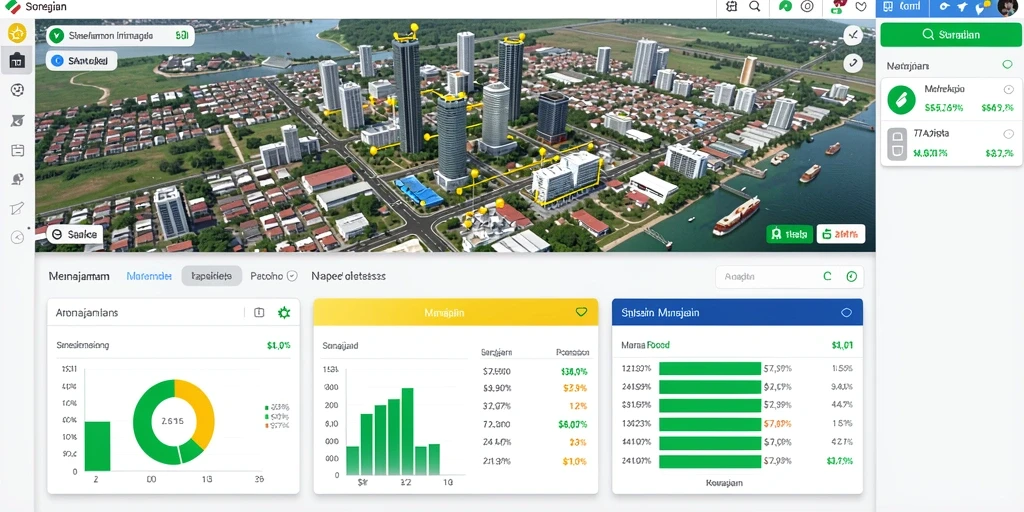Screen dimensions: 1024x512
Task: Select the green check map chip
Action: point(120,36)
